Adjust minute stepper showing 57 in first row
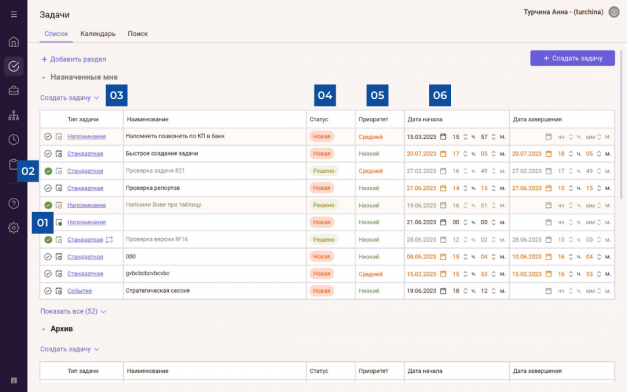This screenshot has height=392, width=627. pos(493,137)
